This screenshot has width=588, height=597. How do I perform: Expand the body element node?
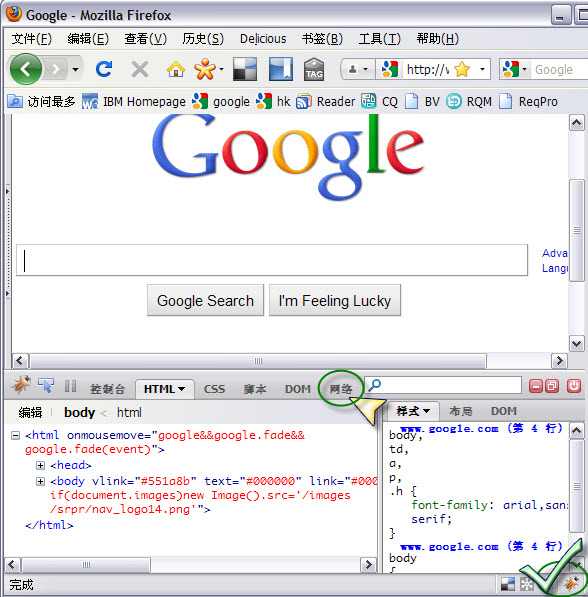pyautogui.click(x=40, y=481)
